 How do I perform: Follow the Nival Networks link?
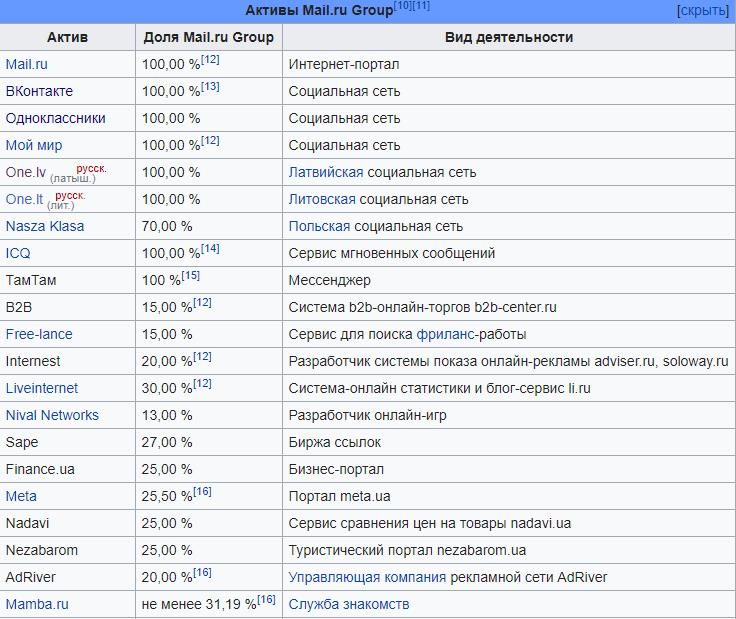[x=52, y=415]
